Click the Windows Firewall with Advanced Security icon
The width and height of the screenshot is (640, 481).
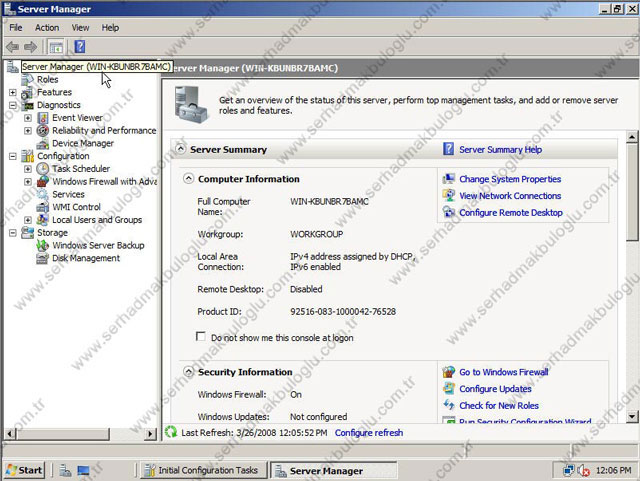pos(42,181)
